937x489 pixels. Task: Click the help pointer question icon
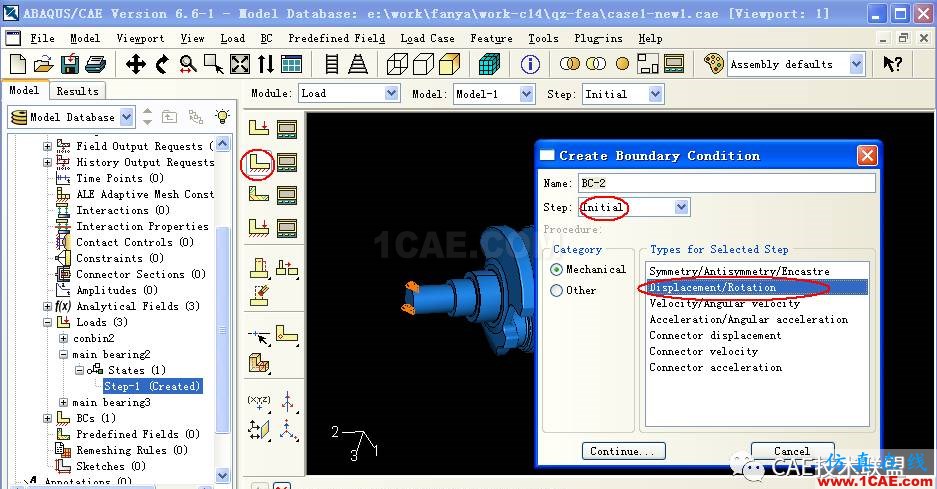click(x=892, y=63)
